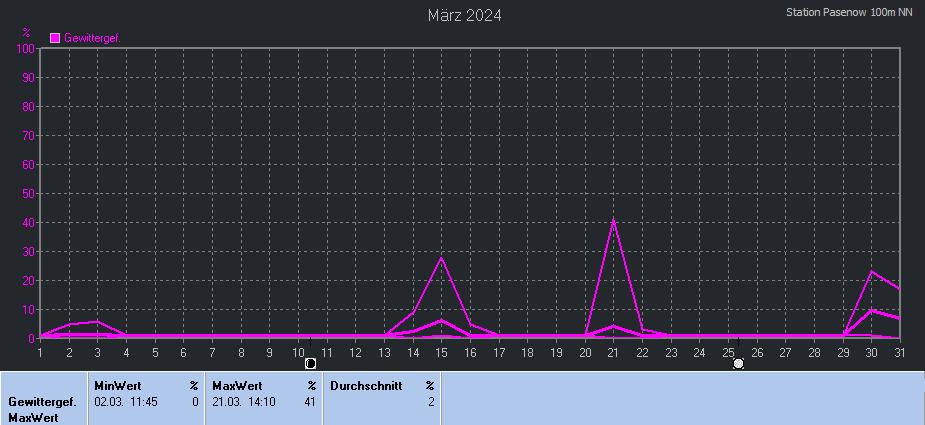Click the x-axis label for day 18
Image resolution: width=925 pixels, height=425 pixels.
(x=527, y=353)
